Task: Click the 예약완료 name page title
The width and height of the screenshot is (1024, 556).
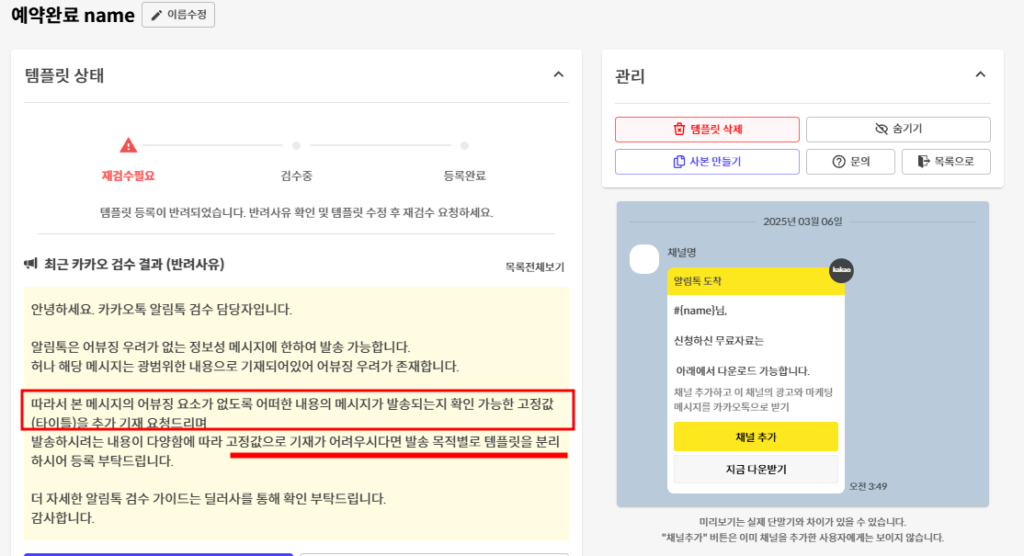Action: tap(73, 14)
